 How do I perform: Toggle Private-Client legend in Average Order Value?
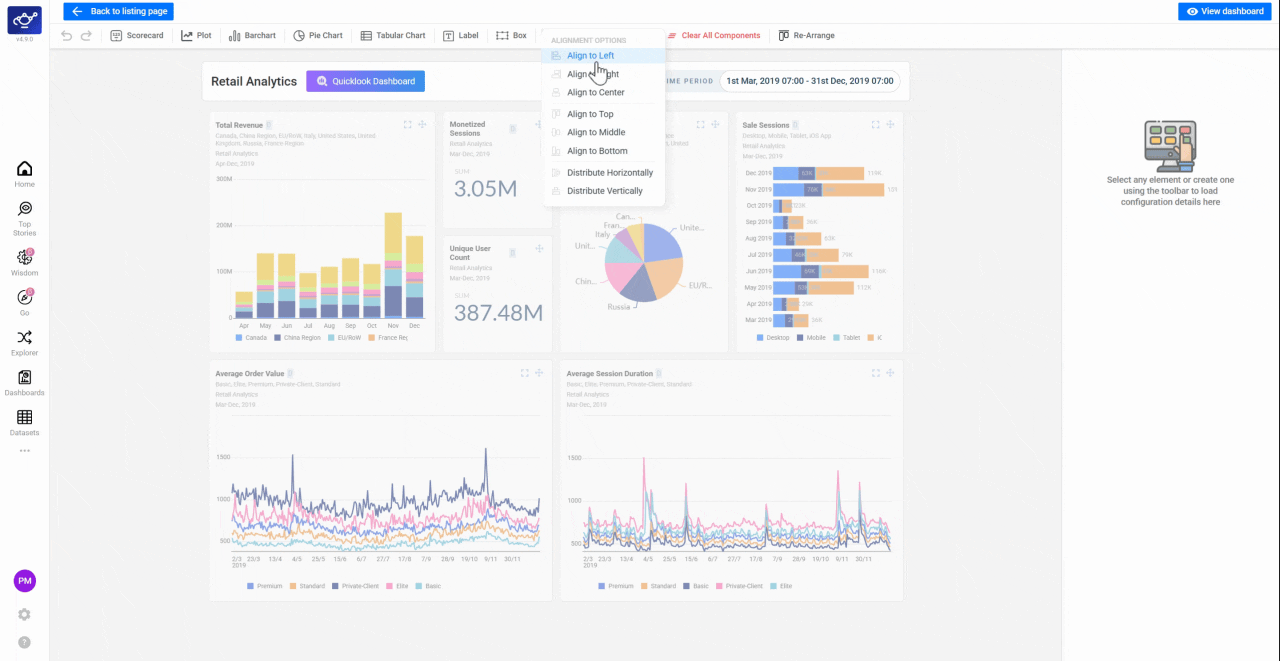[355, 586]
